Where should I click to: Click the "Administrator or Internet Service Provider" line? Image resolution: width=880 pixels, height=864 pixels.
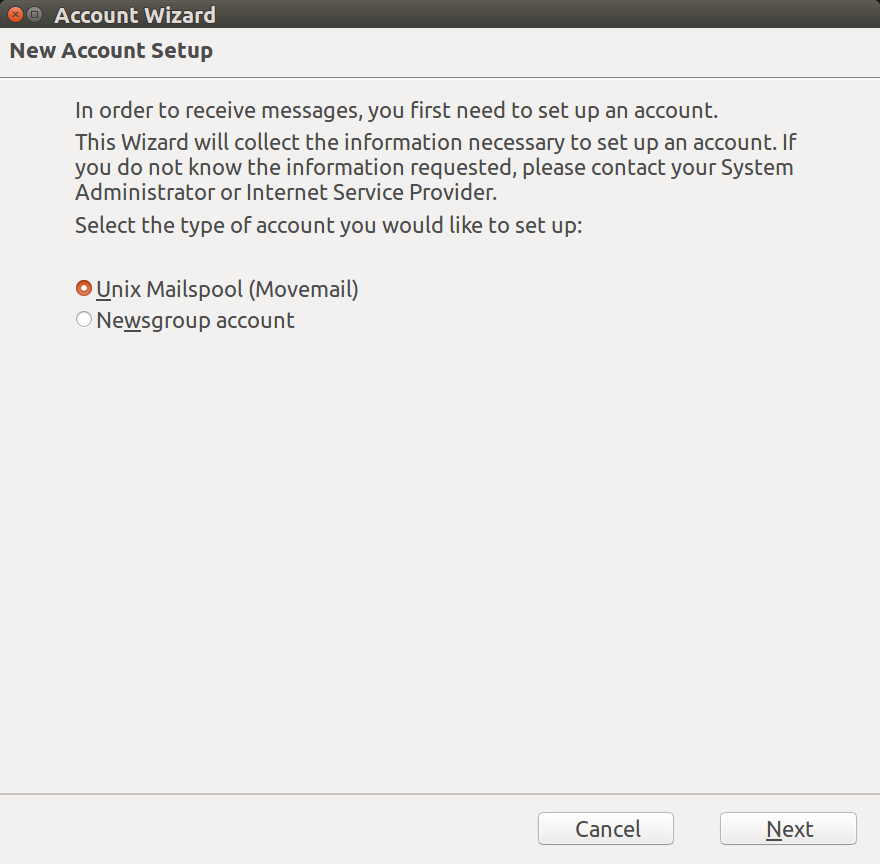285,192
